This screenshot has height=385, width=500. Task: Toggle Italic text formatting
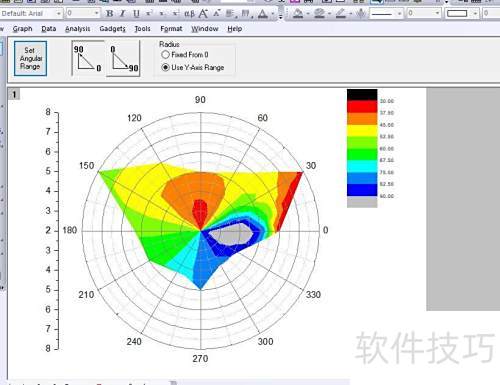pos(123,14)
